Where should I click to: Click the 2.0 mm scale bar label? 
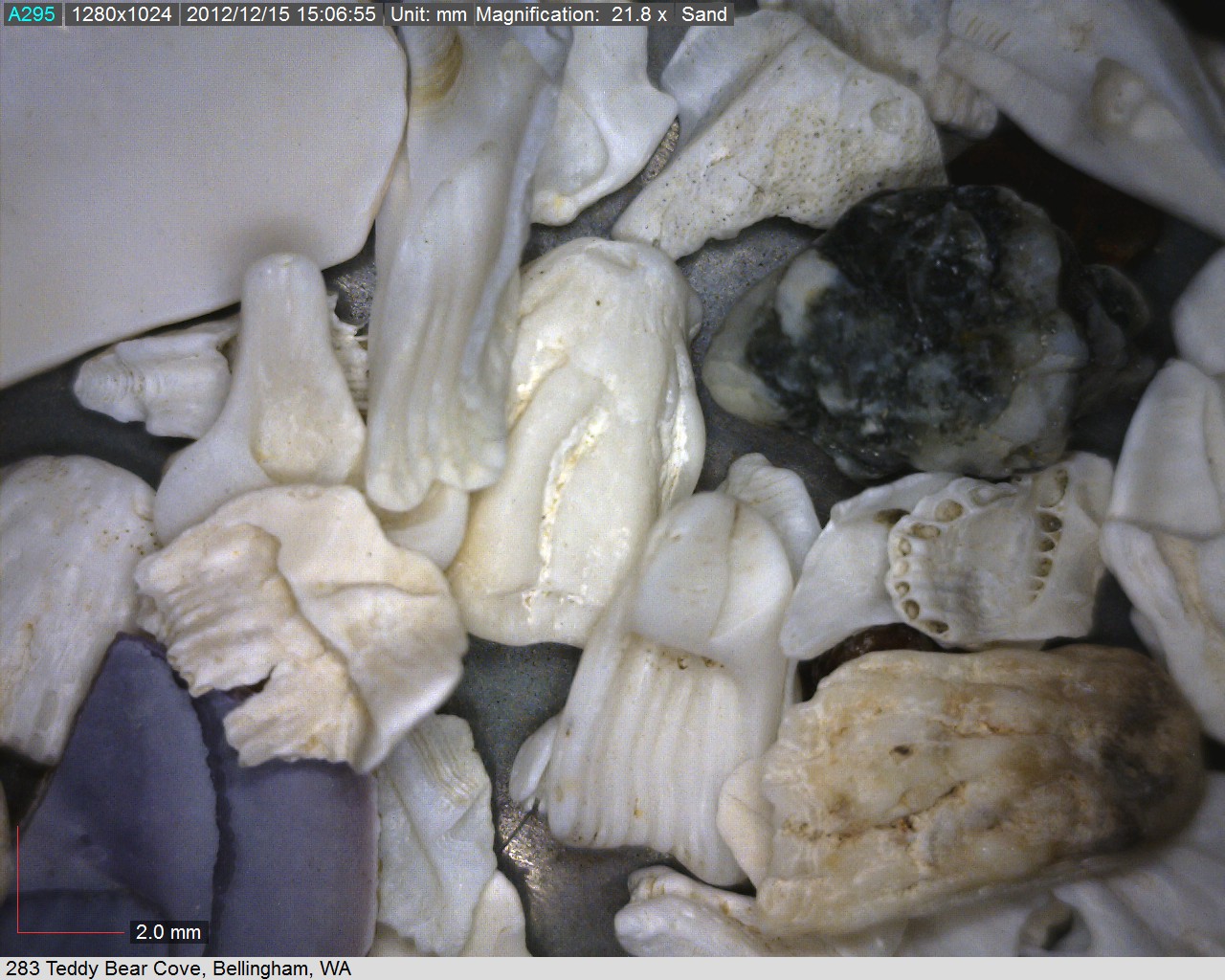coord(168,931)
